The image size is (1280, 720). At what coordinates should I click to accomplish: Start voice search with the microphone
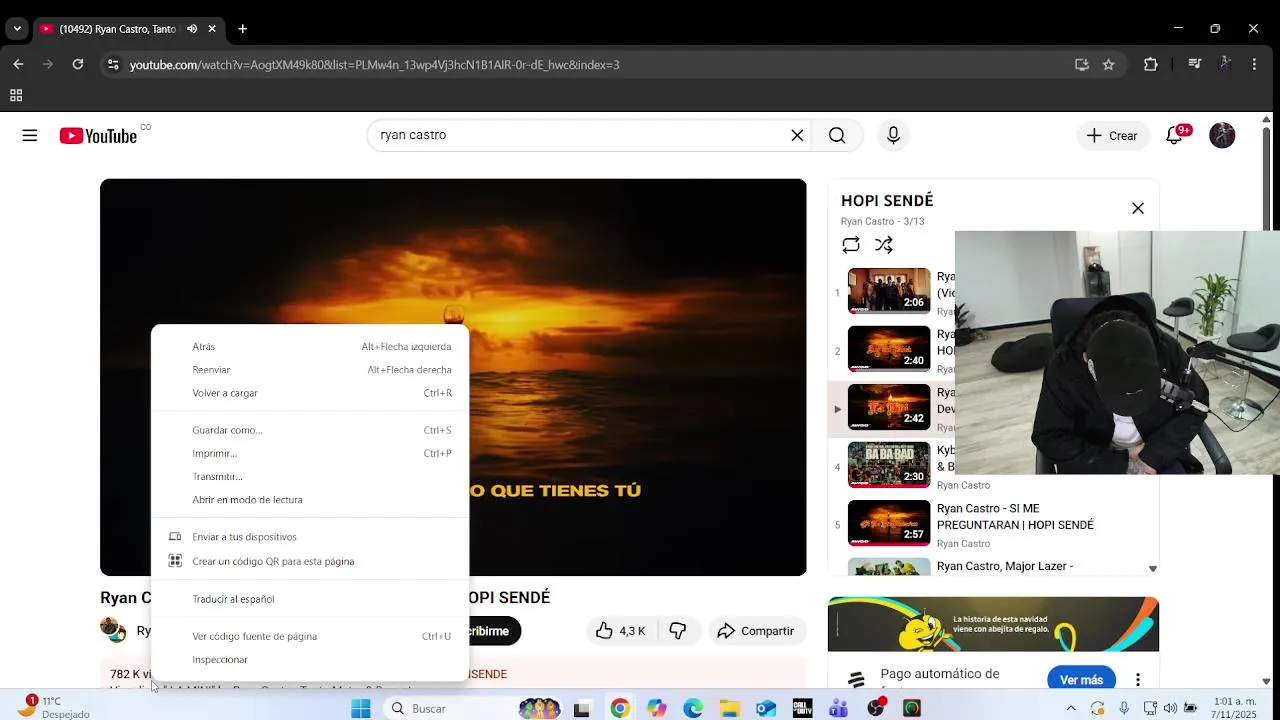(893, 136)
